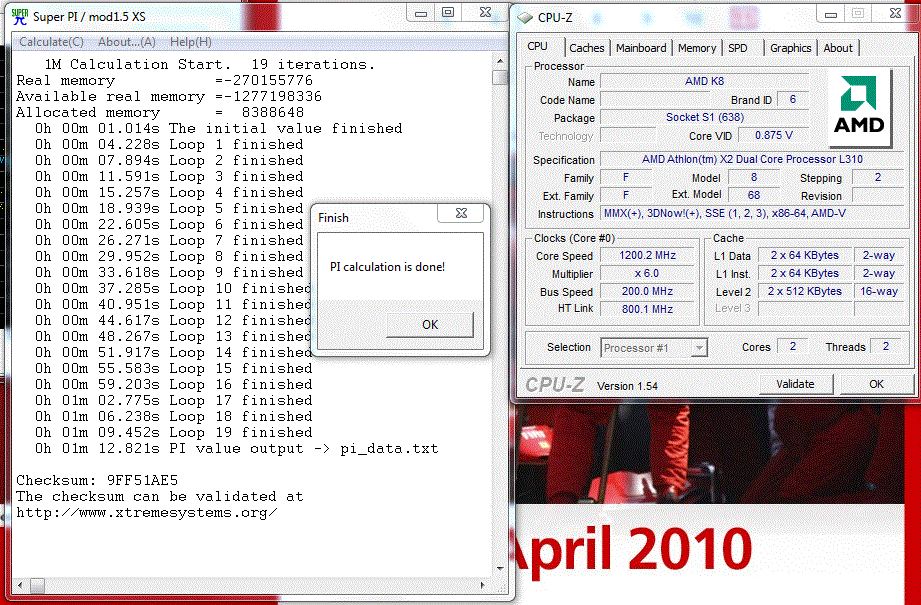
Task: Click the Core Speed value 1200.2 MHz
Action: [x=647, y=256]
